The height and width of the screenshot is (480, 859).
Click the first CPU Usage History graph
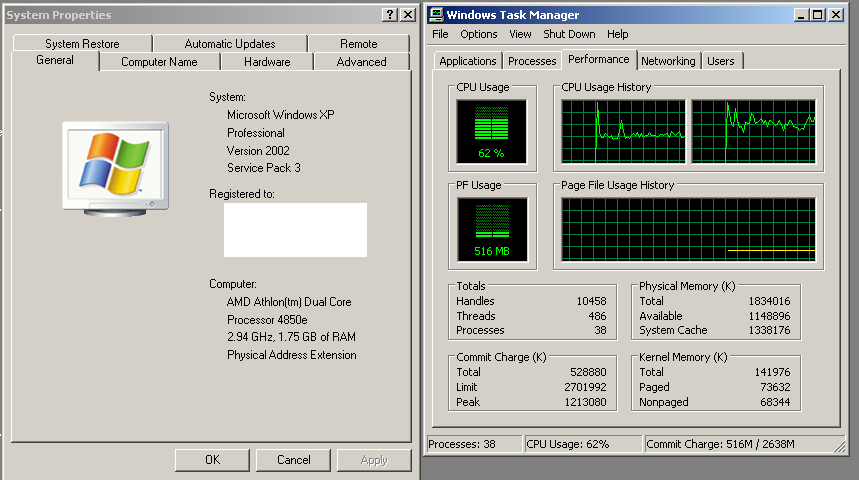(x=623, y=131)
